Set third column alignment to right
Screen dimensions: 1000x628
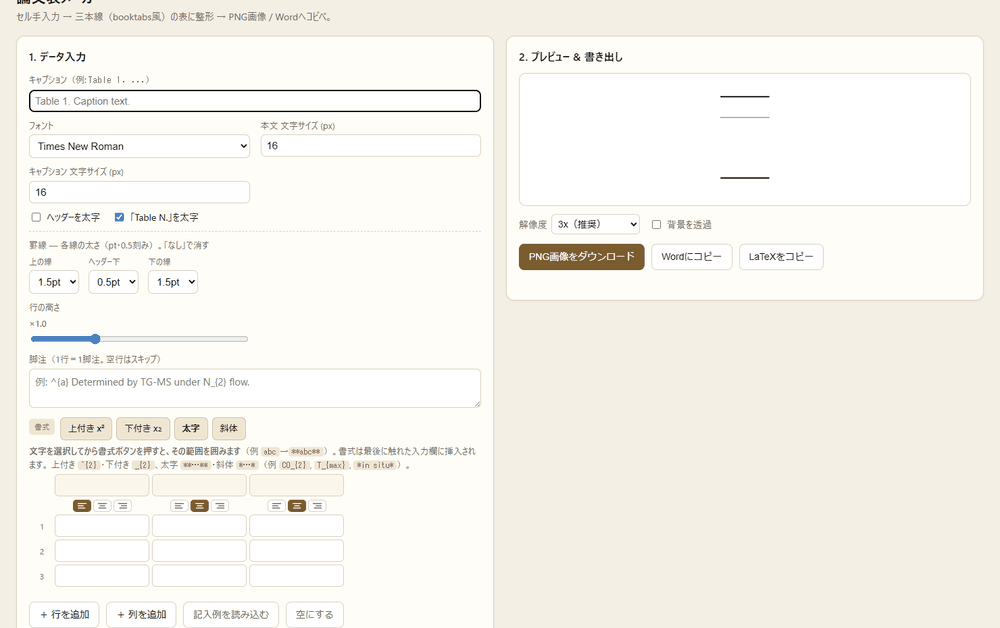click(317, 506)
